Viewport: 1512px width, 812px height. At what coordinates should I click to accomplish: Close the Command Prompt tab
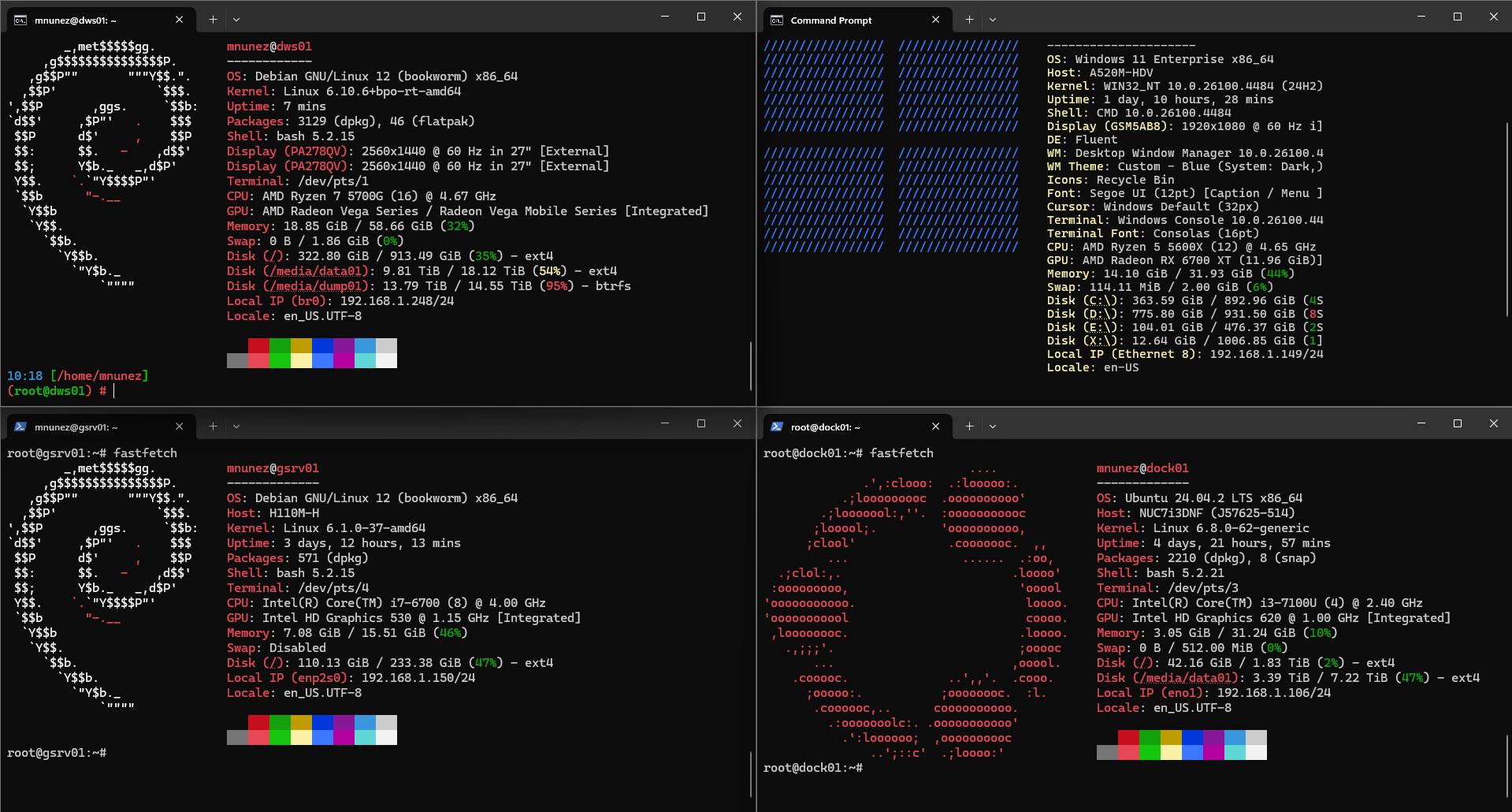tap(936, 20)
